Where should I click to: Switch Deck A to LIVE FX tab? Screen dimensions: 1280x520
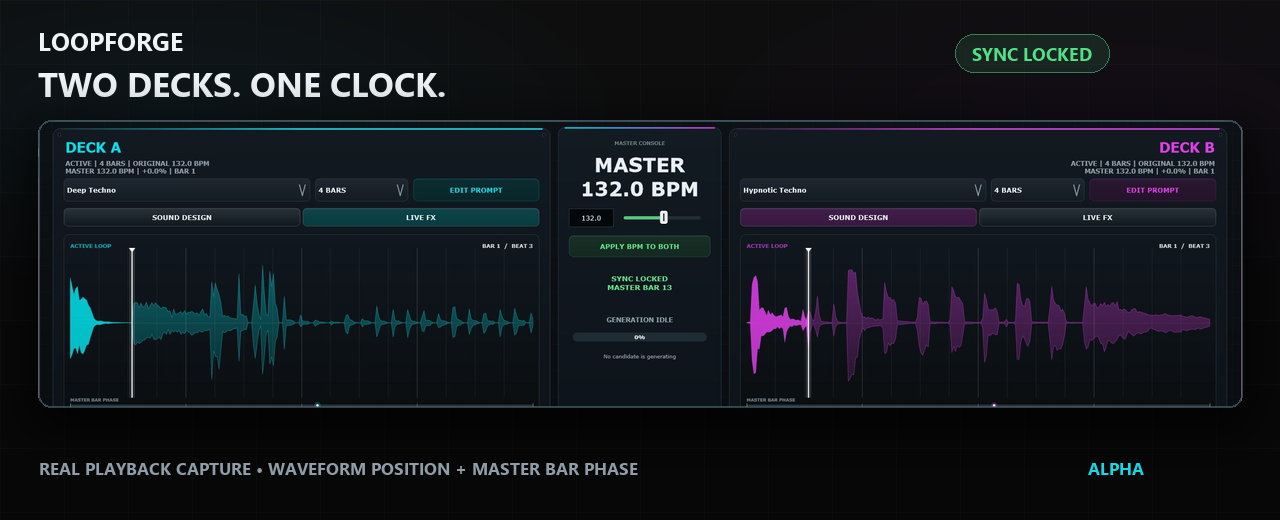point(421,217)
